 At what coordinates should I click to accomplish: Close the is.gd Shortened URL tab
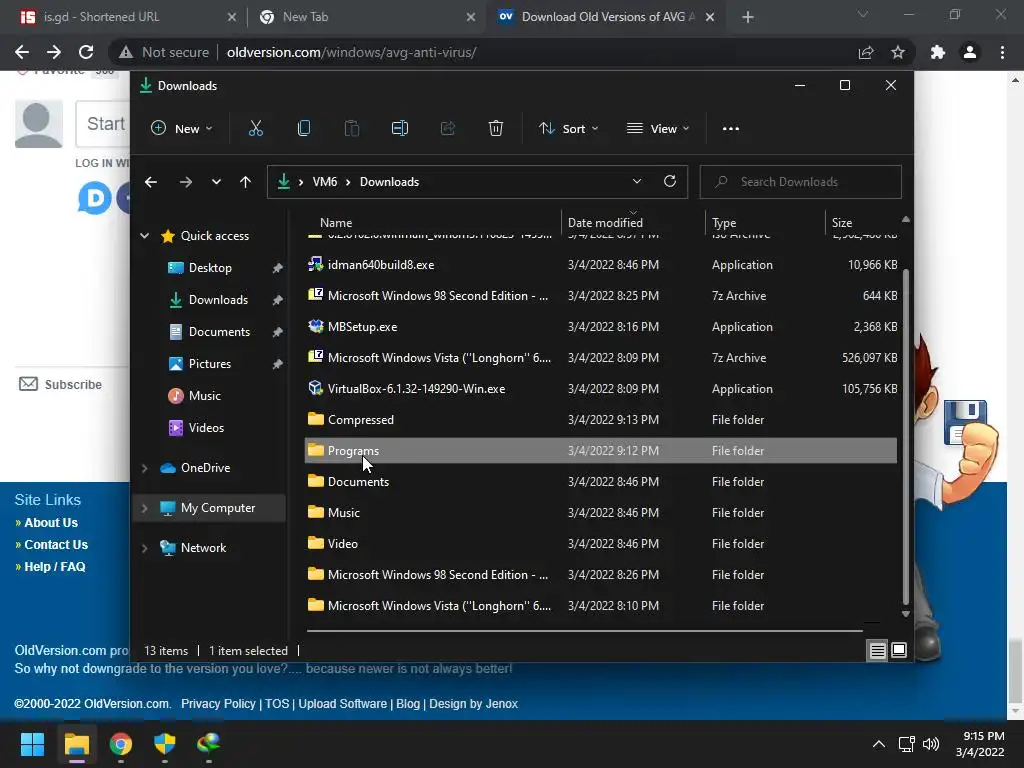[x=232, y=18]
